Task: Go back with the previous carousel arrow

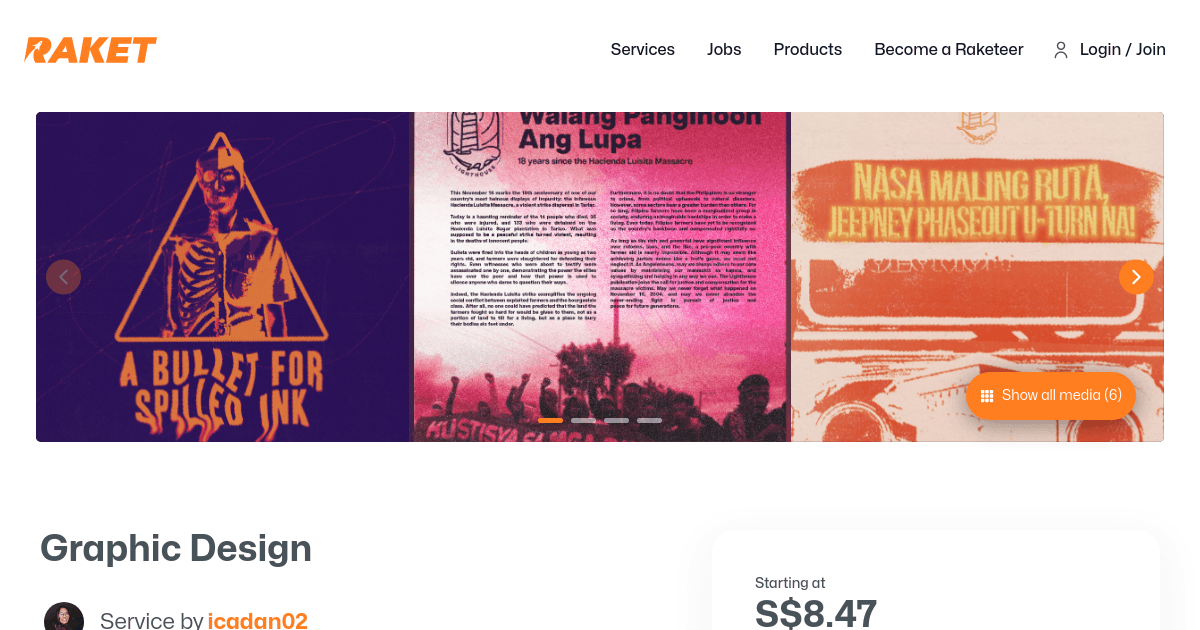Action: pos(64,277)
